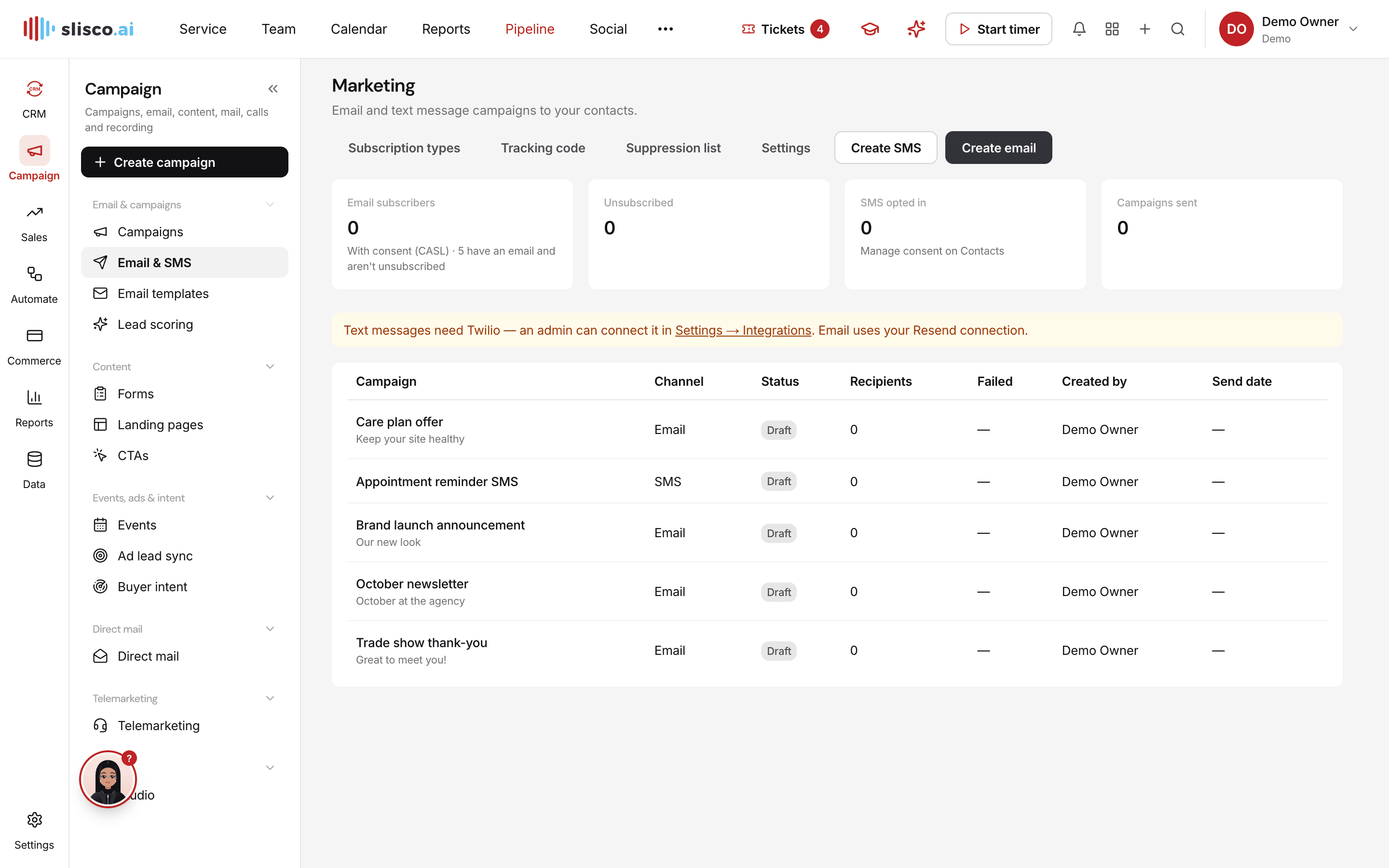Open Landing pages in sidebar

[x=184, y=424]
